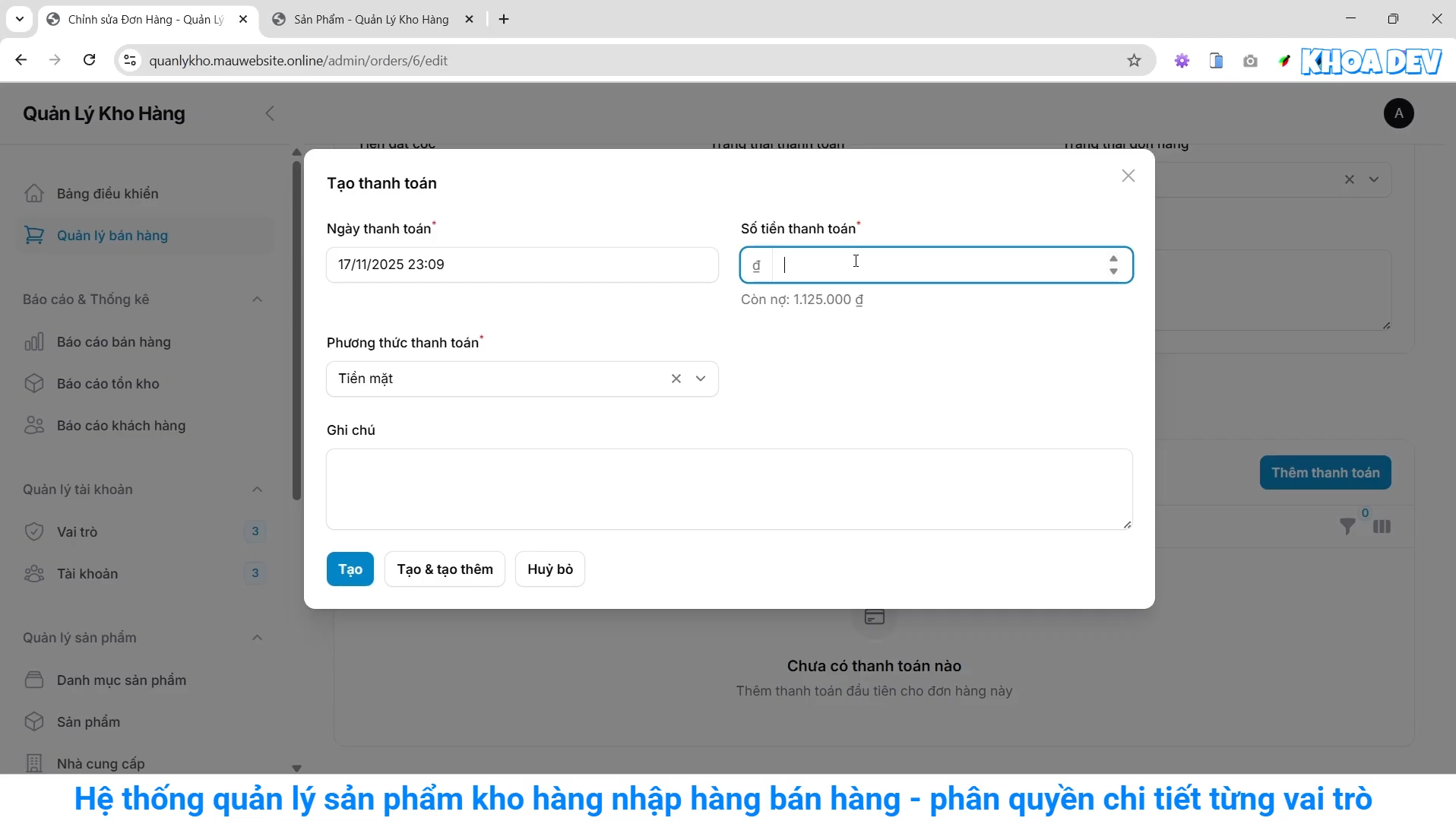The height and width of the screenshot is (821, 1456).
Task: Open Báo cáo khách hàng users icon
Action: pos(34,426)
